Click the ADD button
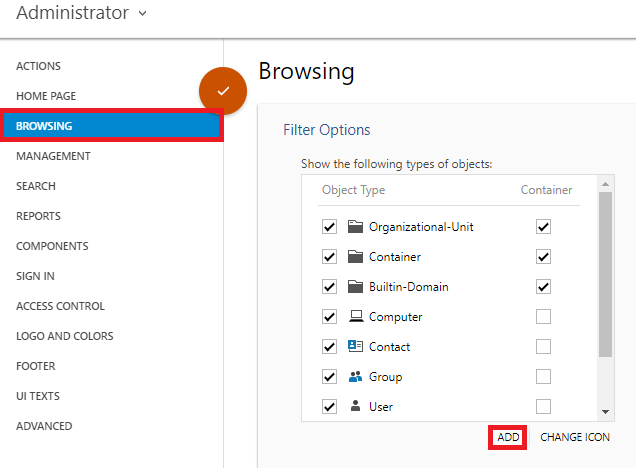The width and height of the screenshot is (636, 468). 508,437
